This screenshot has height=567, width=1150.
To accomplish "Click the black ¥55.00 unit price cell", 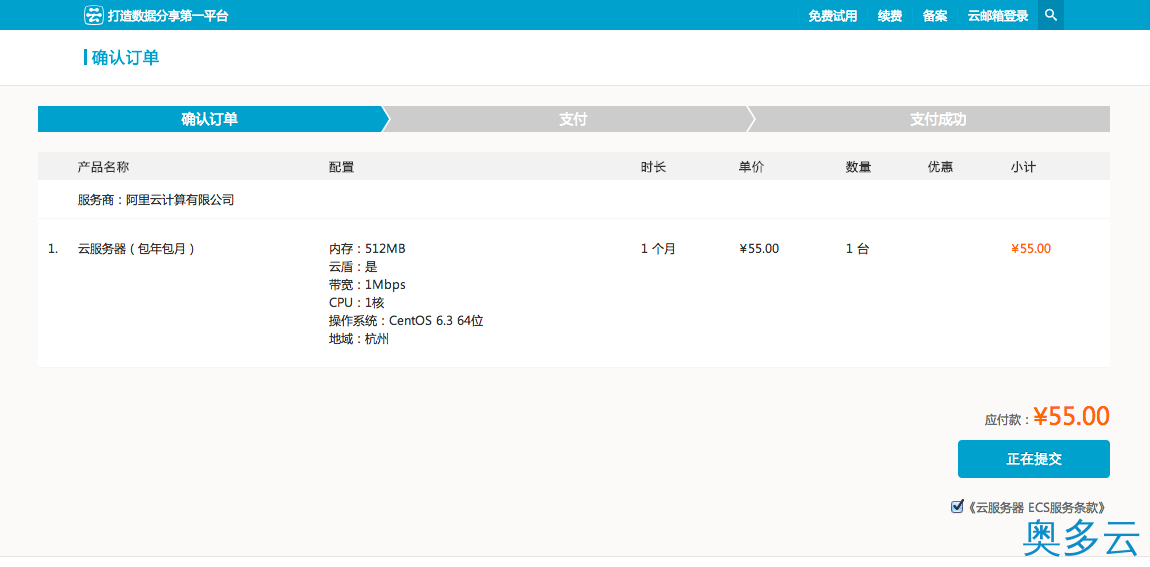I will pyautogui.click(x=759, y=249).
